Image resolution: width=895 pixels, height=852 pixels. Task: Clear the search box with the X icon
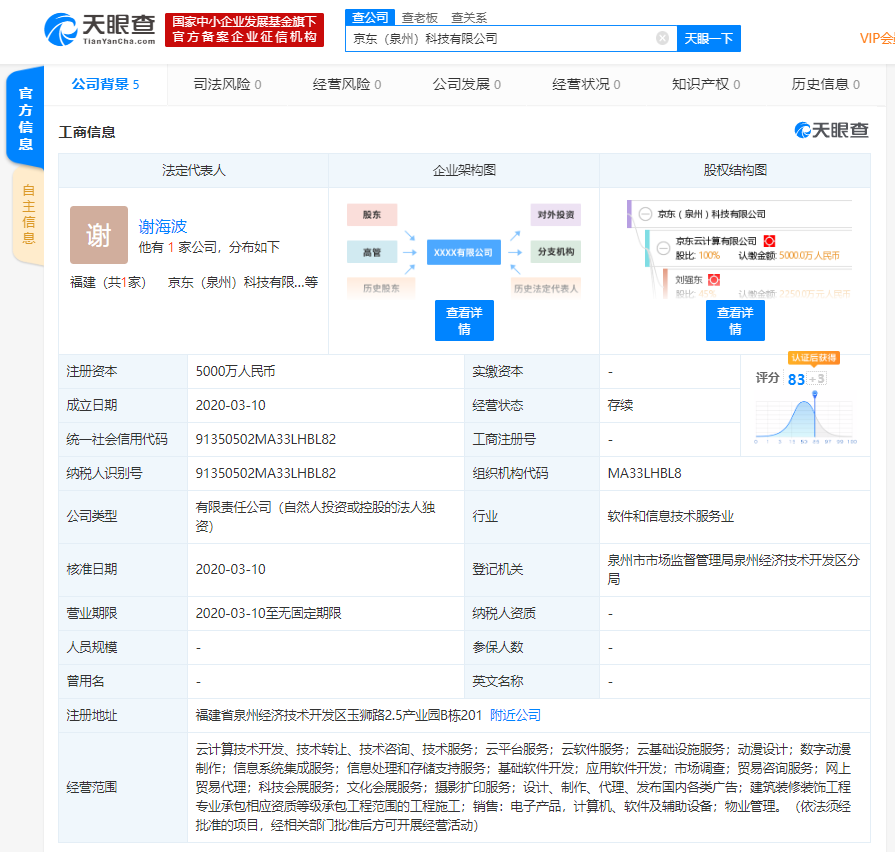662,38
